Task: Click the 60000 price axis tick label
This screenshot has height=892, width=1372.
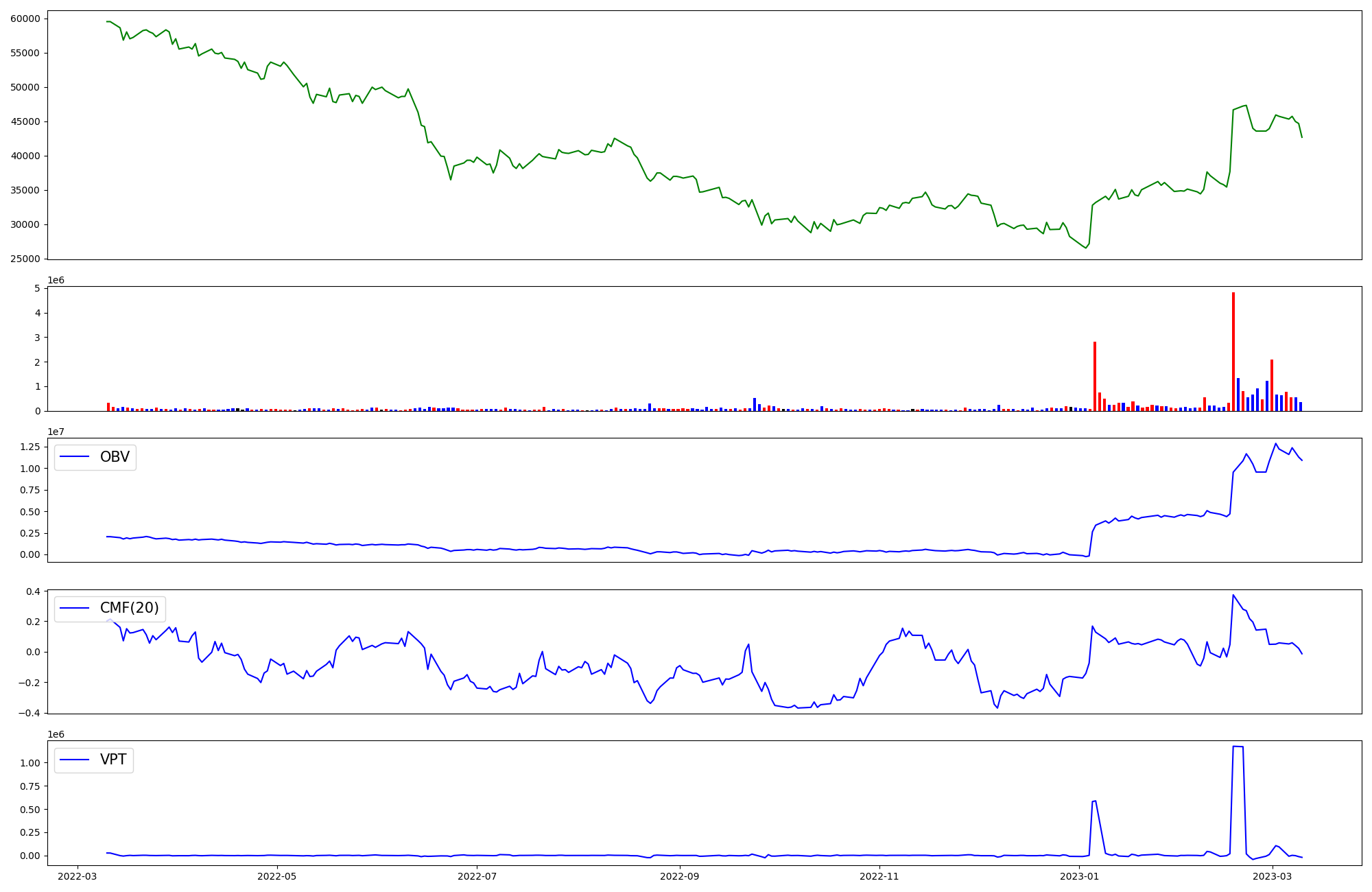Action: coord(25,19)
